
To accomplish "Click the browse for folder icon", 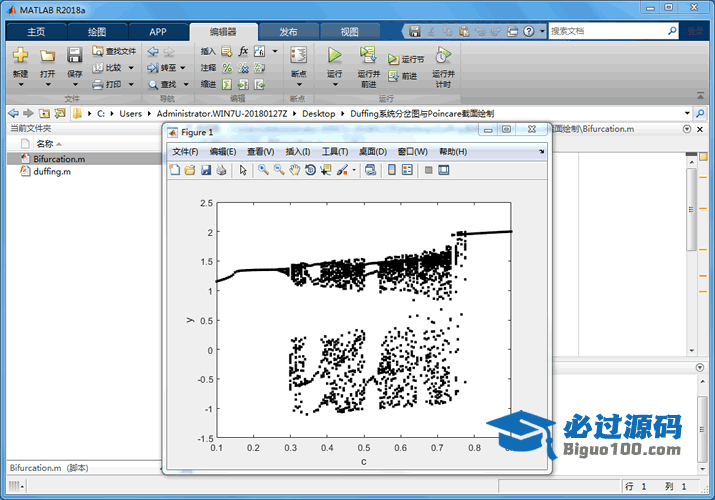I will 59,113.
